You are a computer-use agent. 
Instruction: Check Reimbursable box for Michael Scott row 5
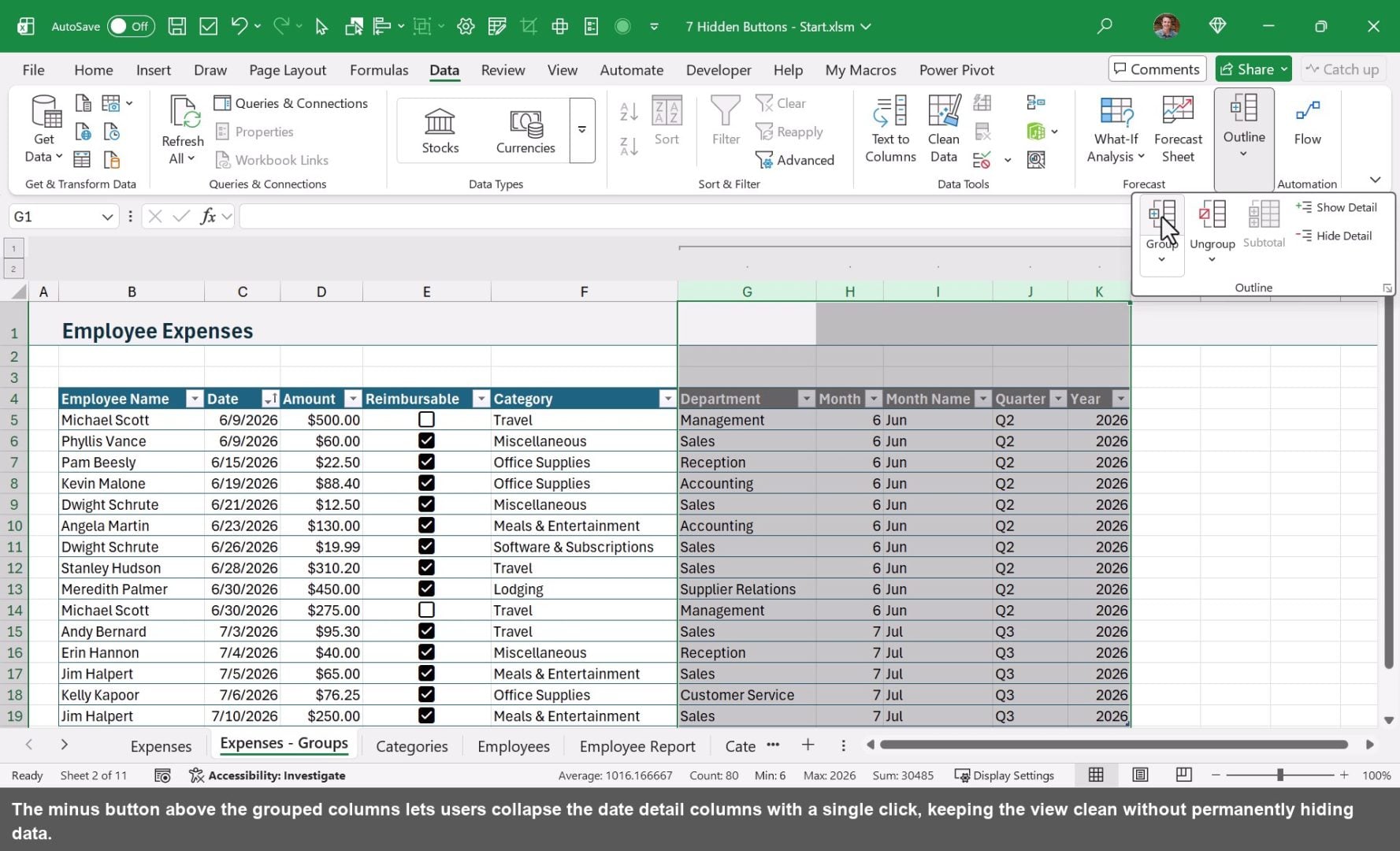426,420
